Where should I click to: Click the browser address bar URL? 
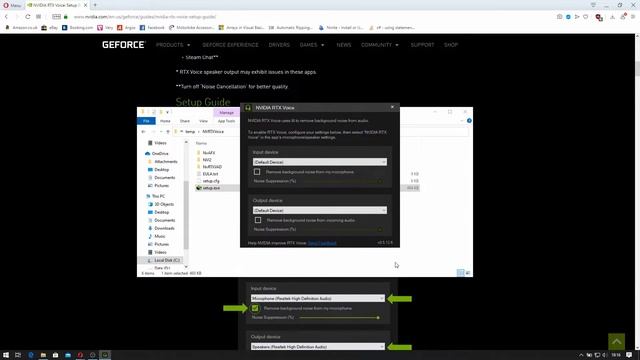coord(144,17)
